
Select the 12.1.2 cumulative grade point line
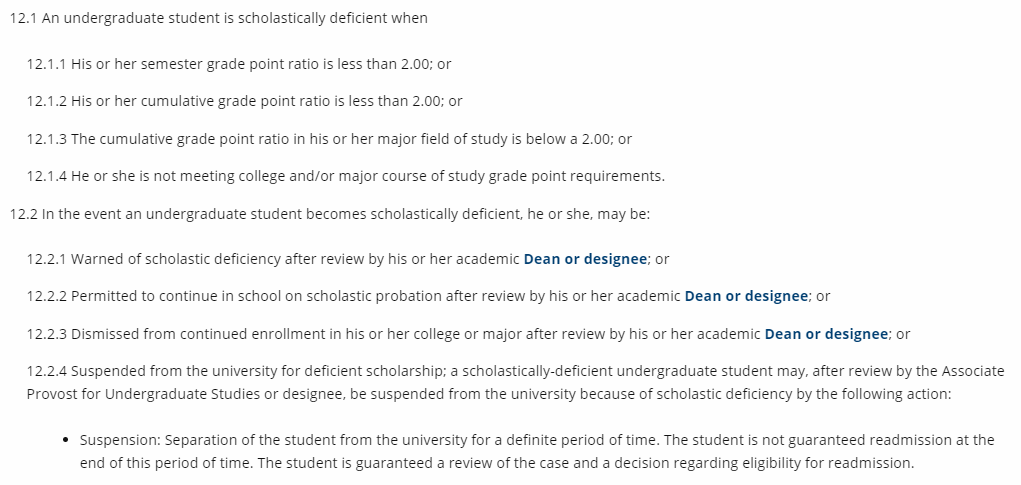245,101
